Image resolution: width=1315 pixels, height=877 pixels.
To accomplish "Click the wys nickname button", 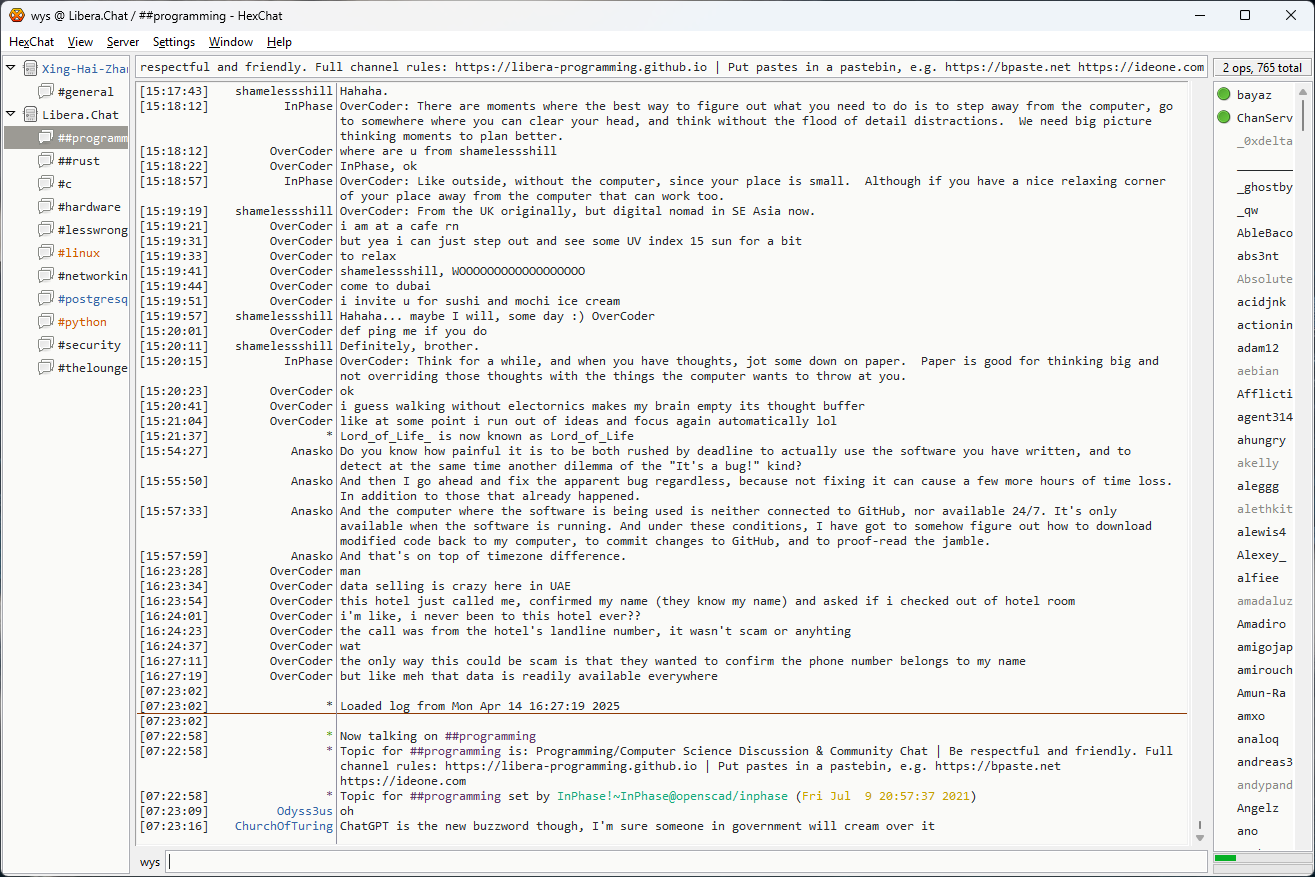I will pos(149,862).
